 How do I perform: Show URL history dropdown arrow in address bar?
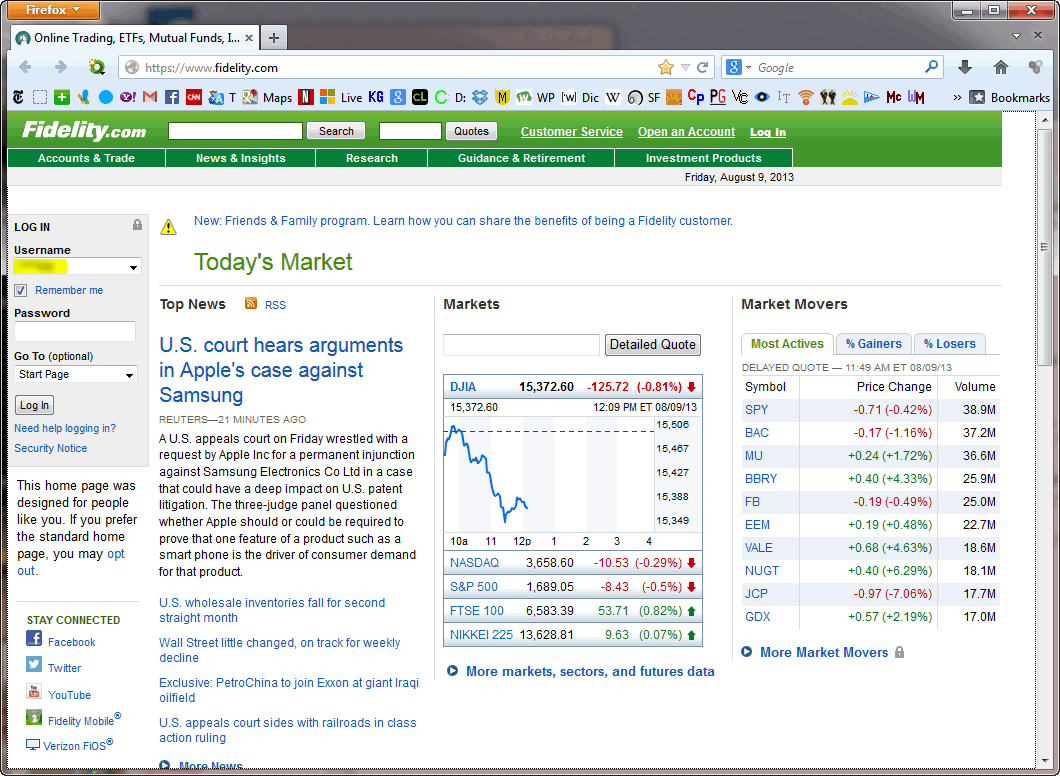click(x=685, y=68)
